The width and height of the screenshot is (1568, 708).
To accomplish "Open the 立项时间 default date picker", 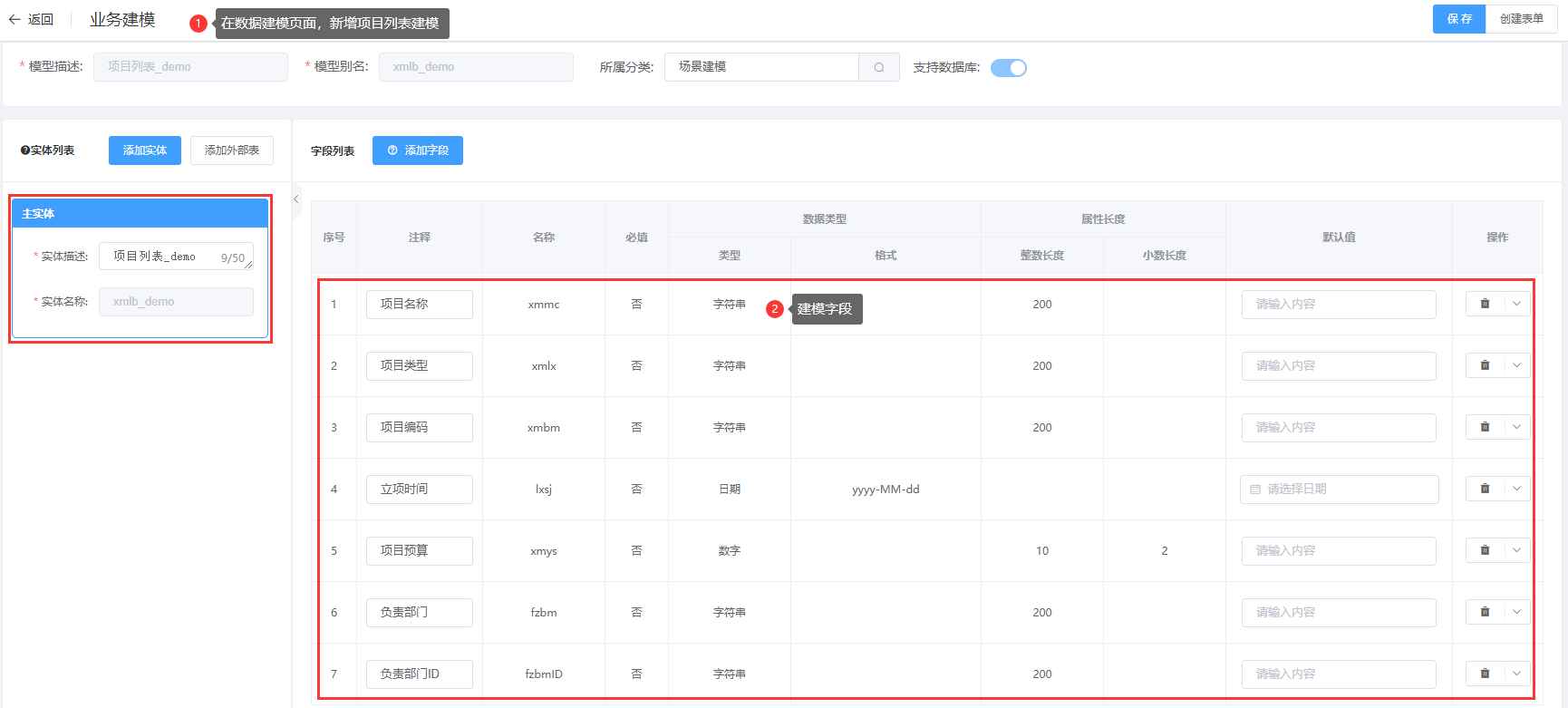I will [1339, 490].
